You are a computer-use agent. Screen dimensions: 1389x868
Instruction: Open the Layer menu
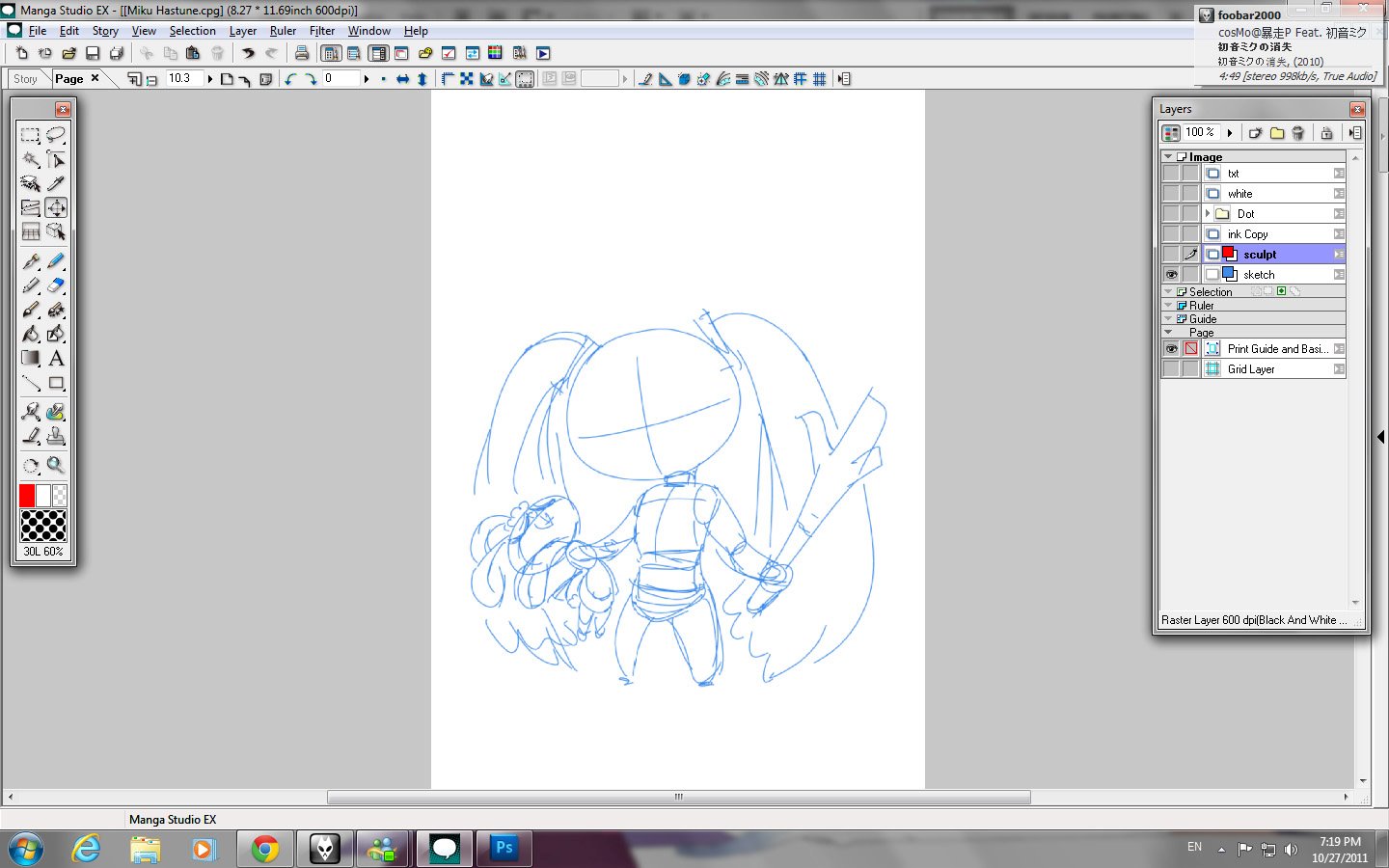pyautogui.click(x=243, y=31)
